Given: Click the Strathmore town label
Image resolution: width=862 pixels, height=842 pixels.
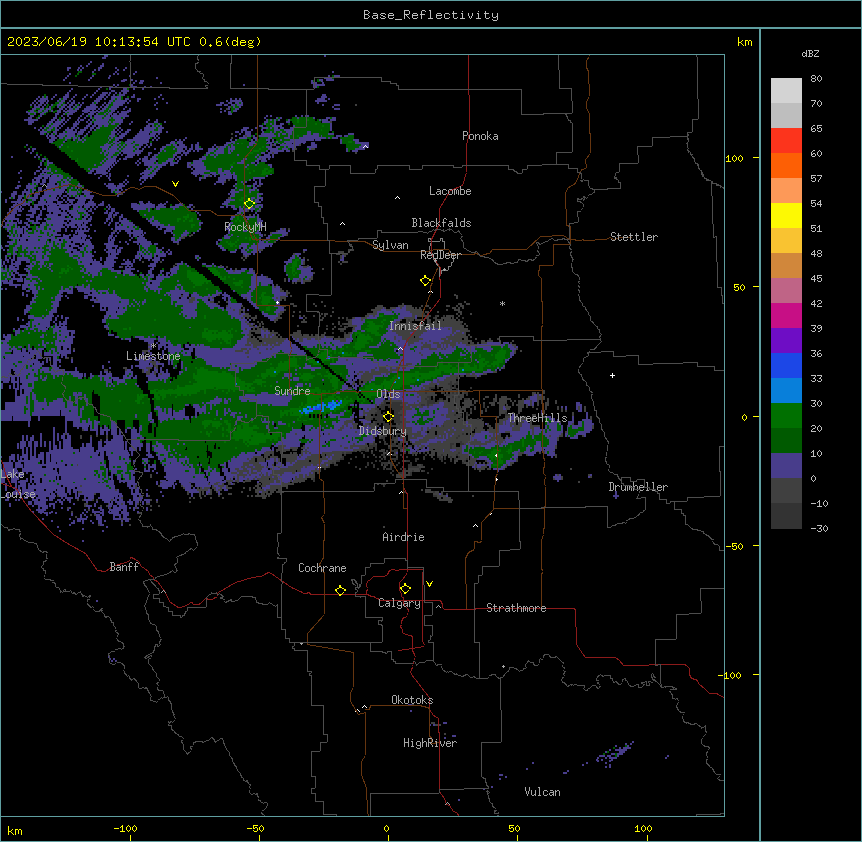Looking at the screenshot, I should pos(516,608).
